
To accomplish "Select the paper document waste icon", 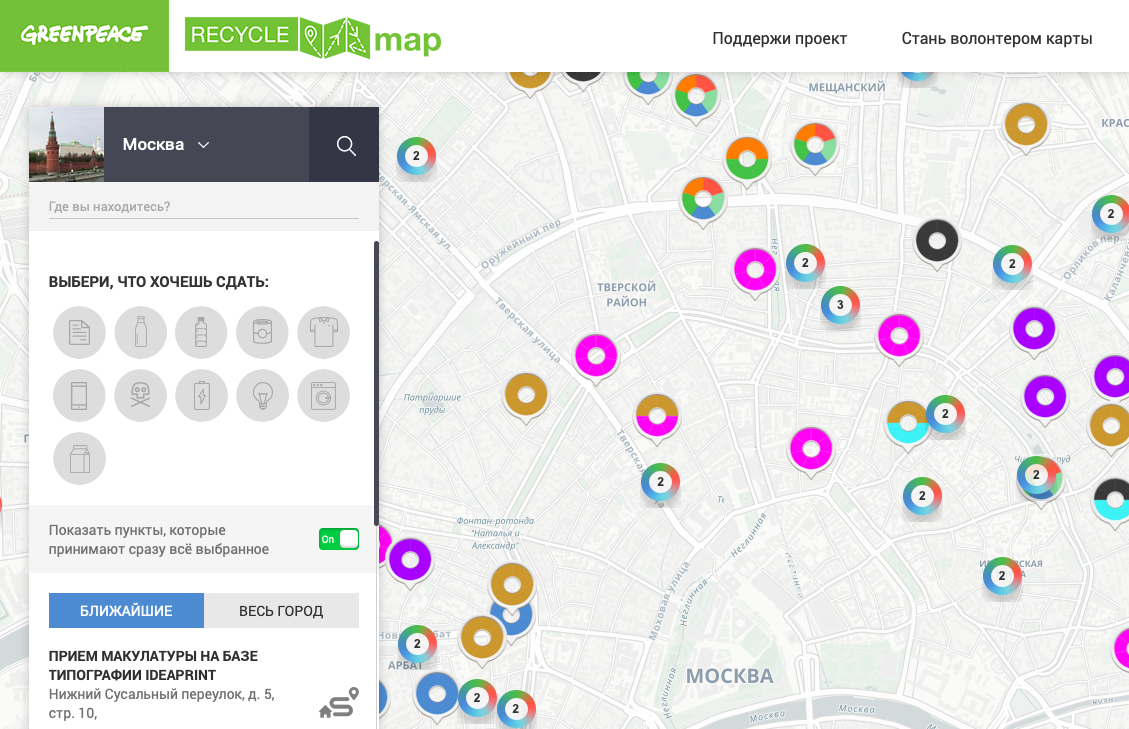I will (x=79, y=333).
